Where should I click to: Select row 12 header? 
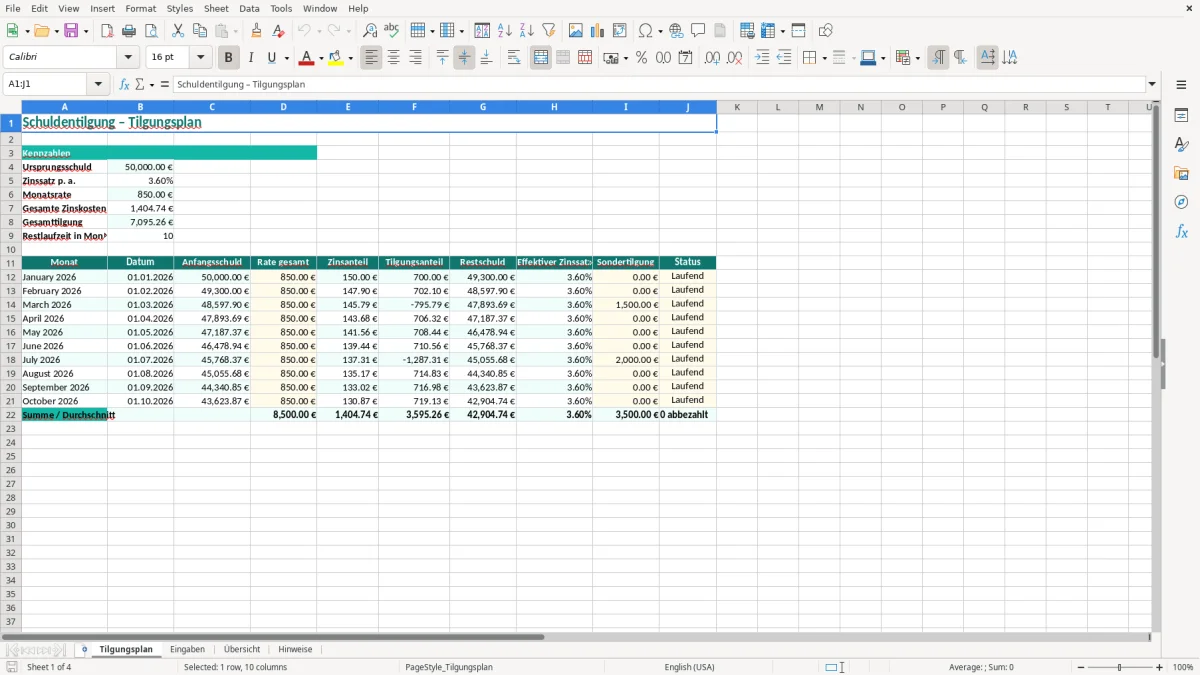(x=11, y=277)
